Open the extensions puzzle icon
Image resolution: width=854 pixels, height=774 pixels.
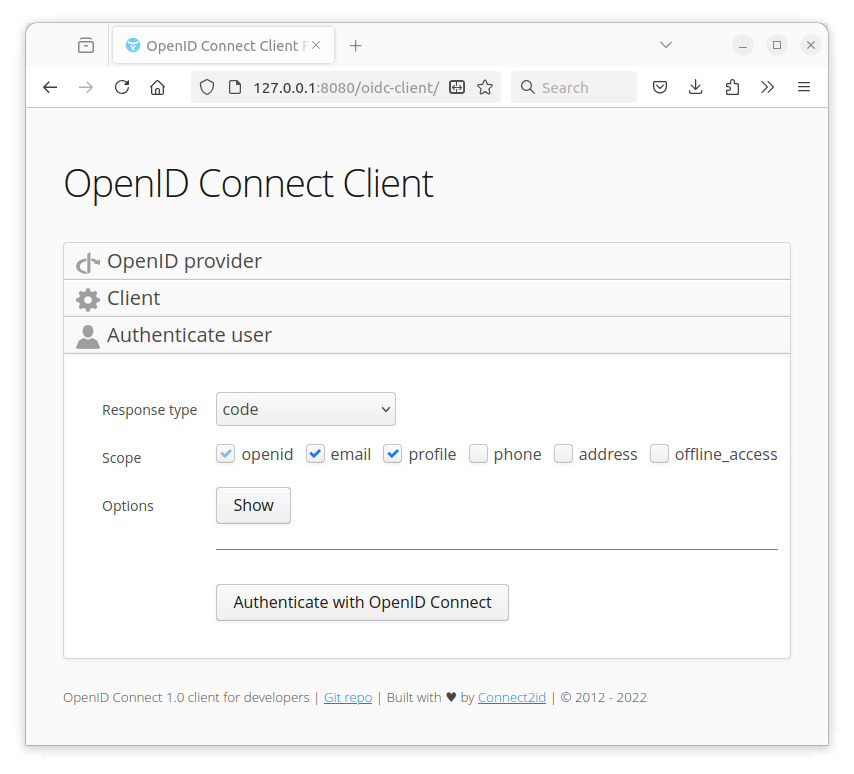(x=732, y=87)
